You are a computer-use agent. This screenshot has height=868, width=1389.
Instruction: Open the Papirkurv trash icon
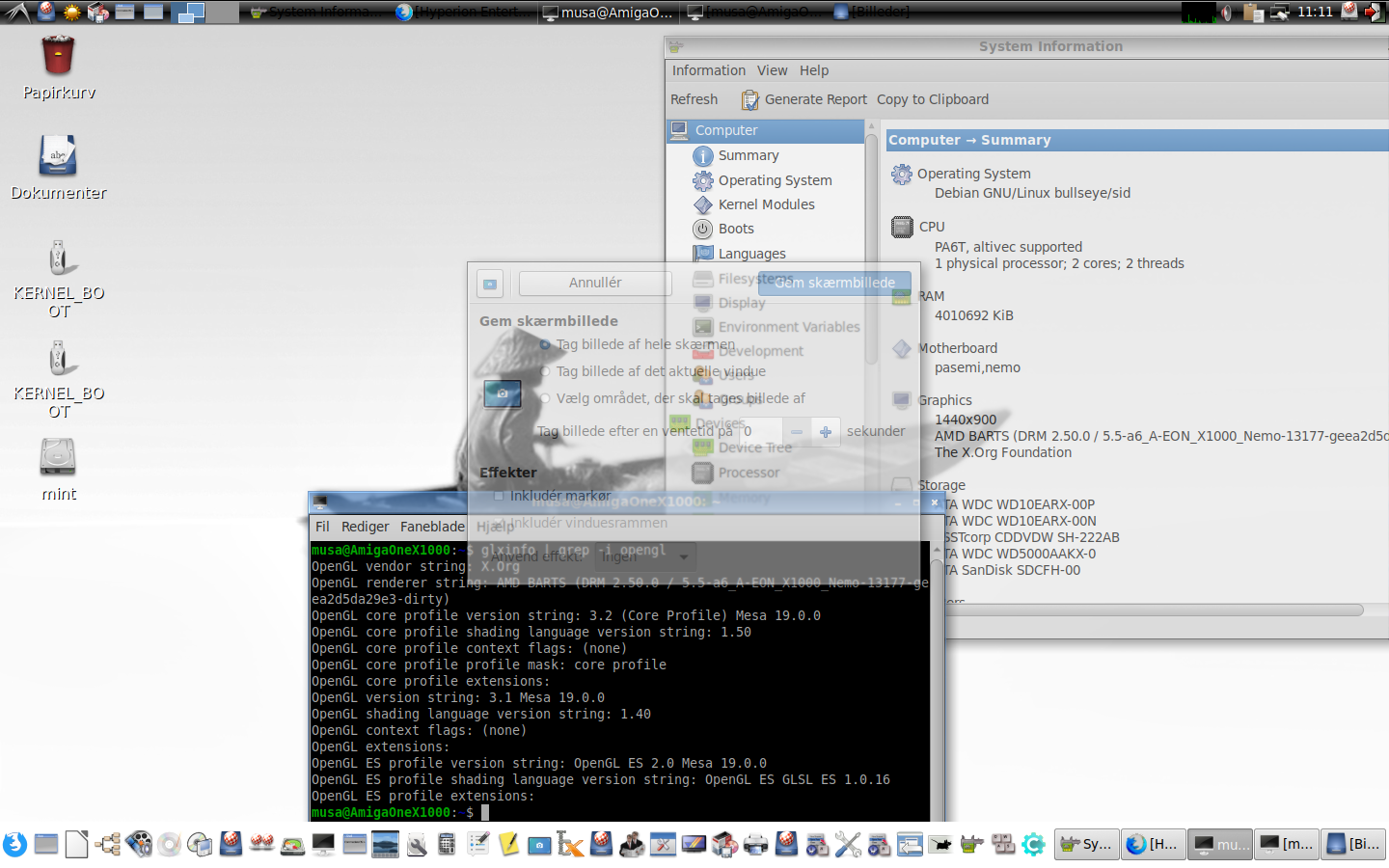58,58
